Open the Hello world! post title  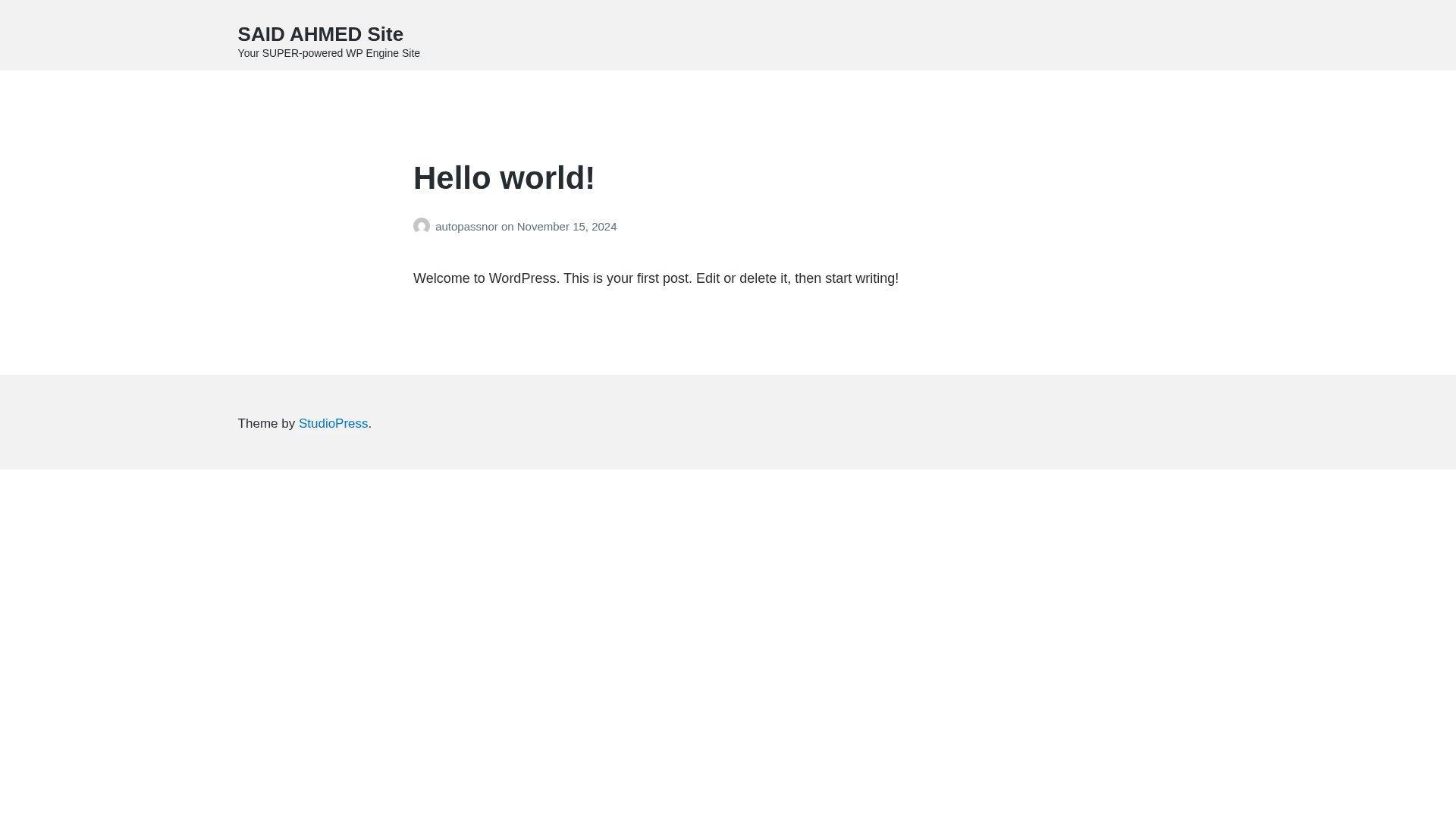point(504,178)
